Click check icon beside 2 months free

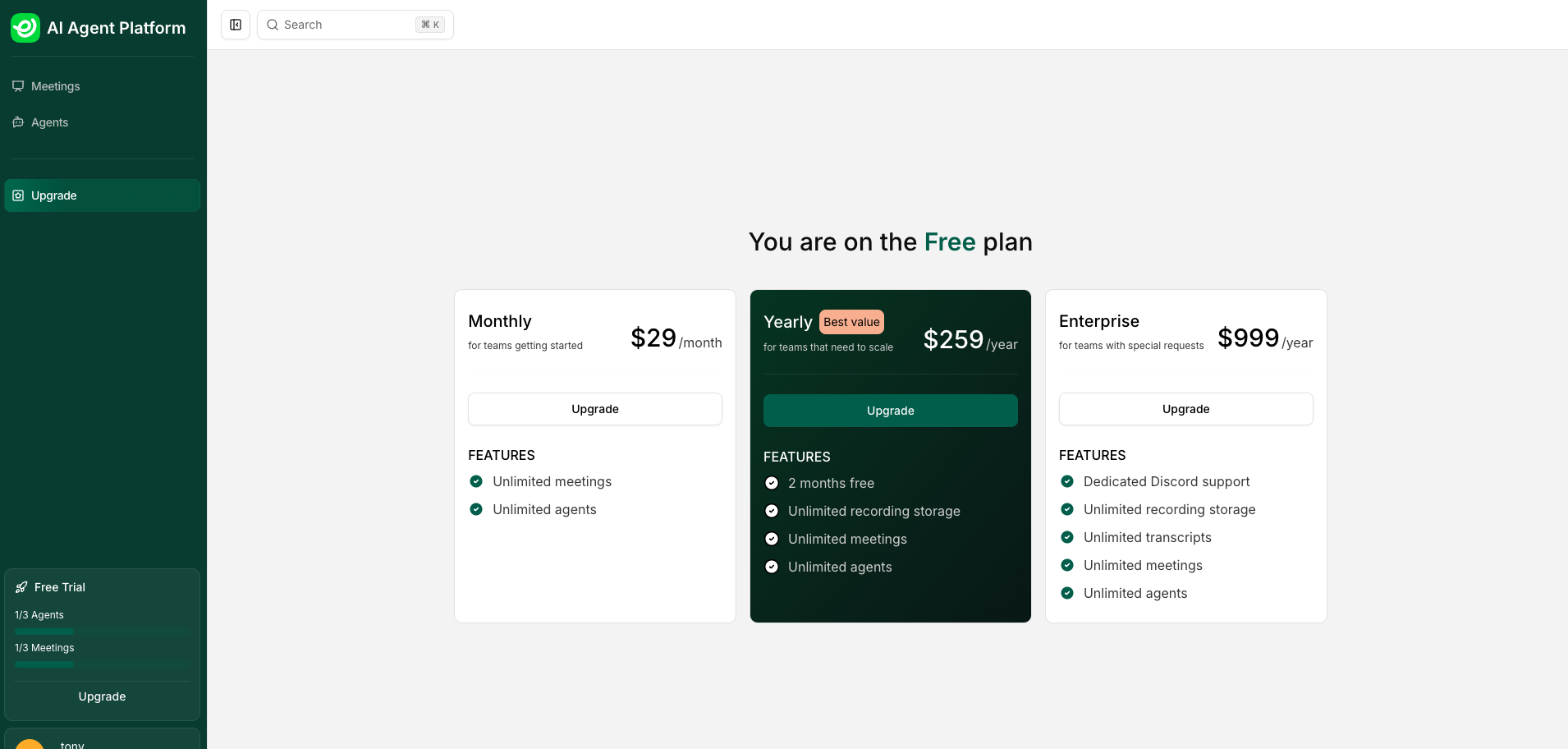pos(772,483)
